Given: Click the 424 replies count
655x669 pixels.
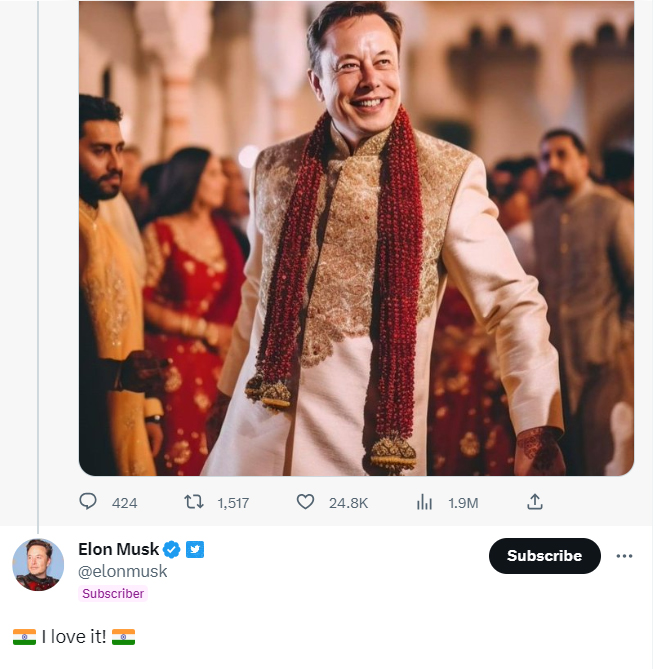Looking at the screenshot, I should click(x=124, y=503).
